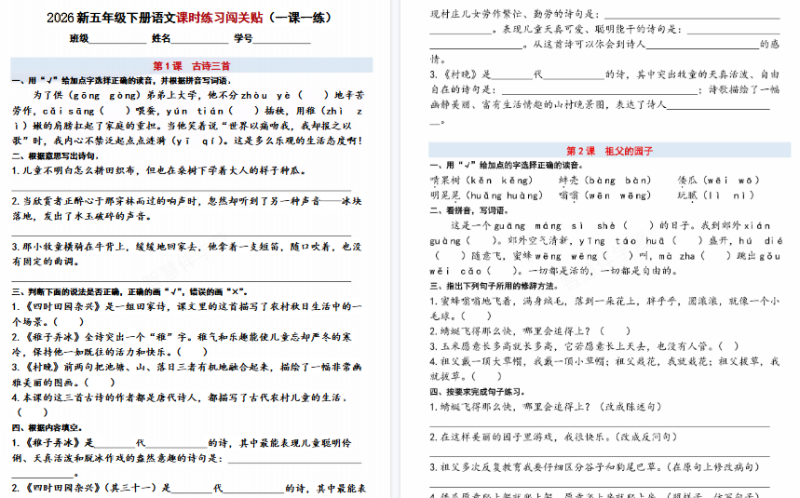Click the instruction （改成反问句）

coord(646,437)
